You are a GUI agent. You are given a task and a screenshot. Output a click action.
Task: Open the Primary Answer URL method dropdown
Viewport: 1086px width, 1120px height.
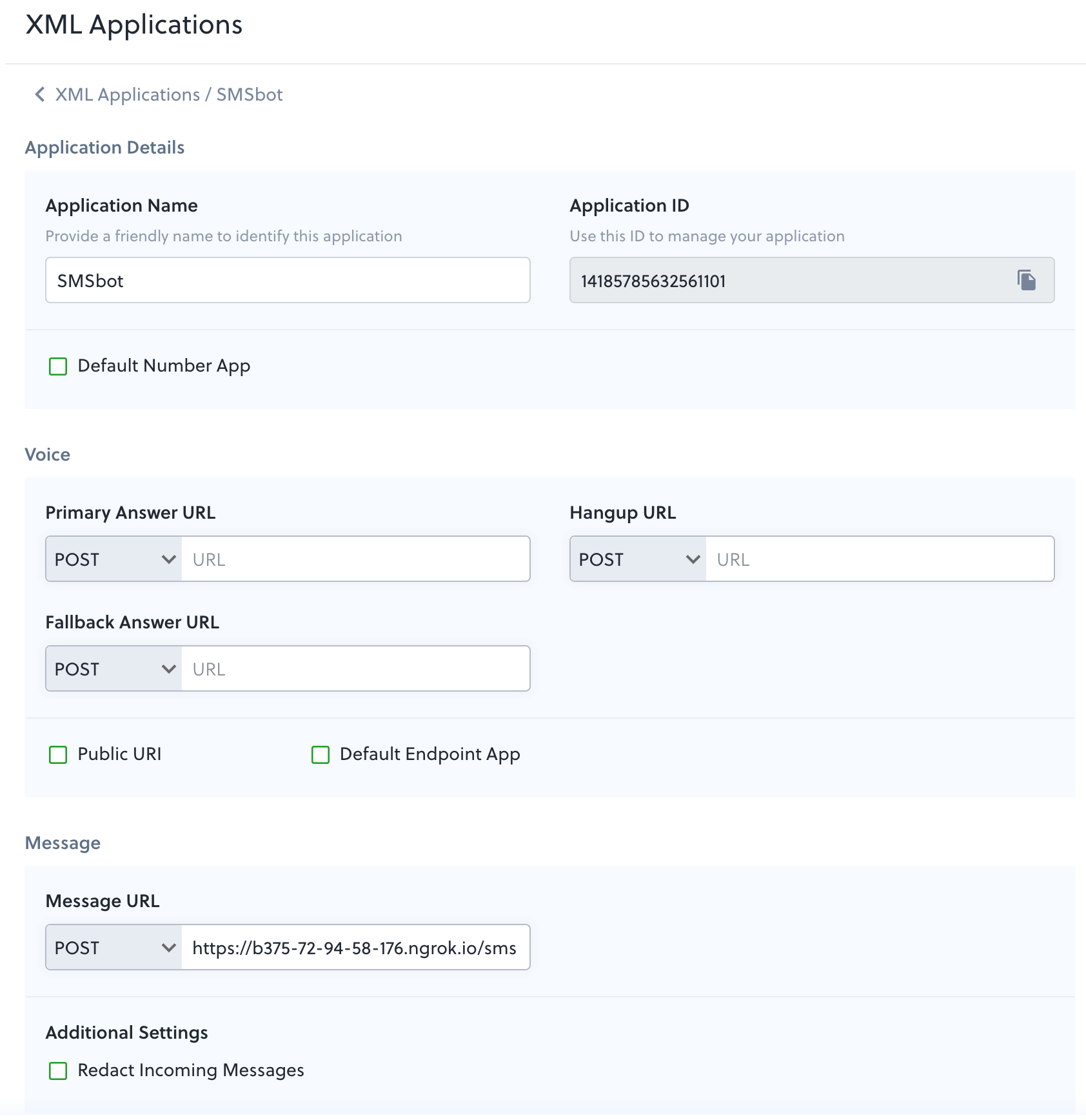tap(112, 559)
